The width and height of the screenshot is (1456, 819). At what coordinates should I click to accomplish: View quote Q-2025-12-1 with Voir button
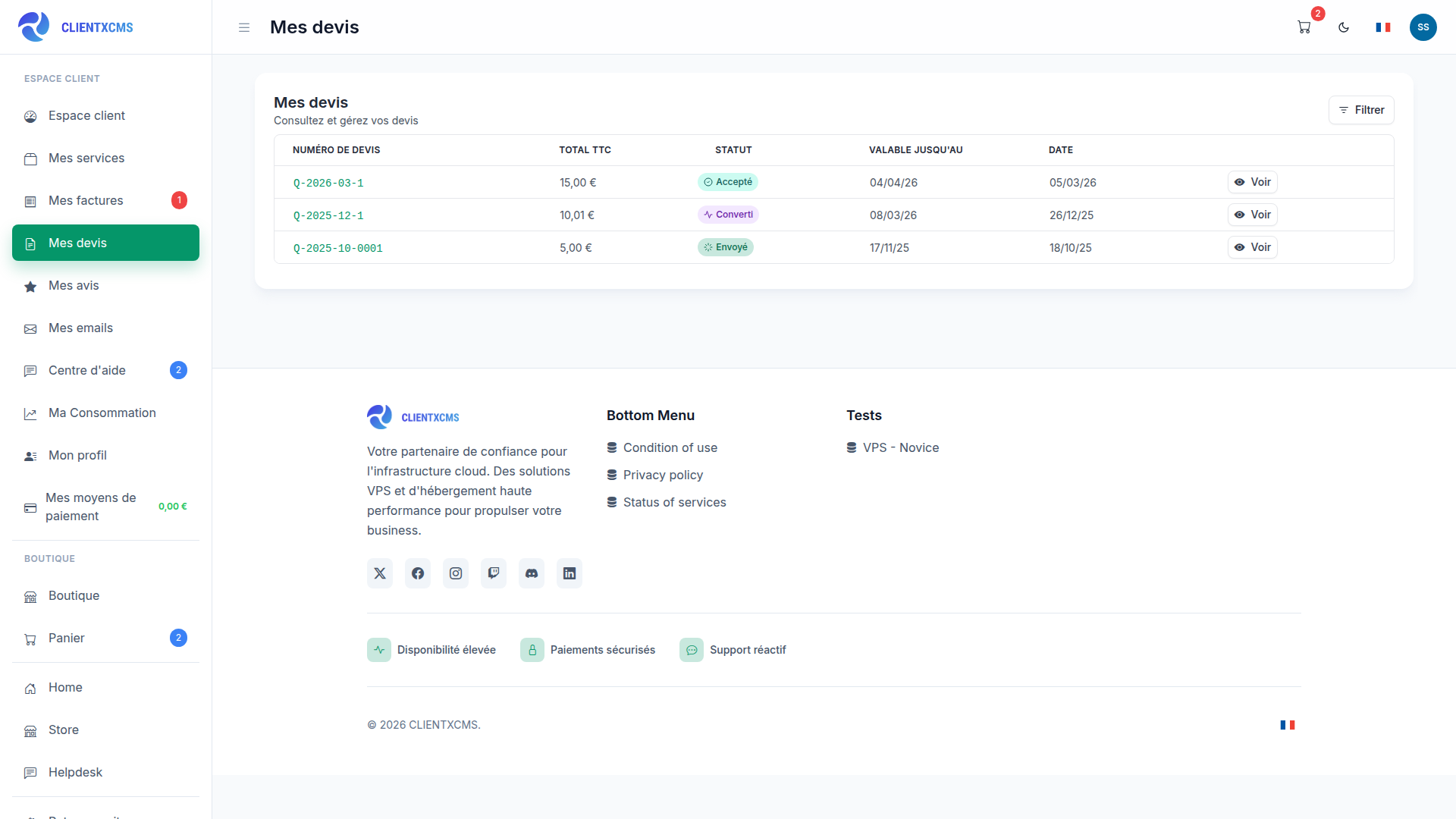click(1253, 215)
